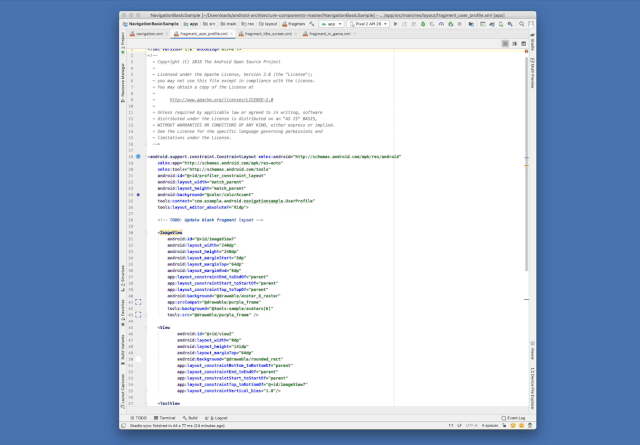Switch editor to Code-only view mode
This screenshot has width=640, height=445.
tap(504, 43)
